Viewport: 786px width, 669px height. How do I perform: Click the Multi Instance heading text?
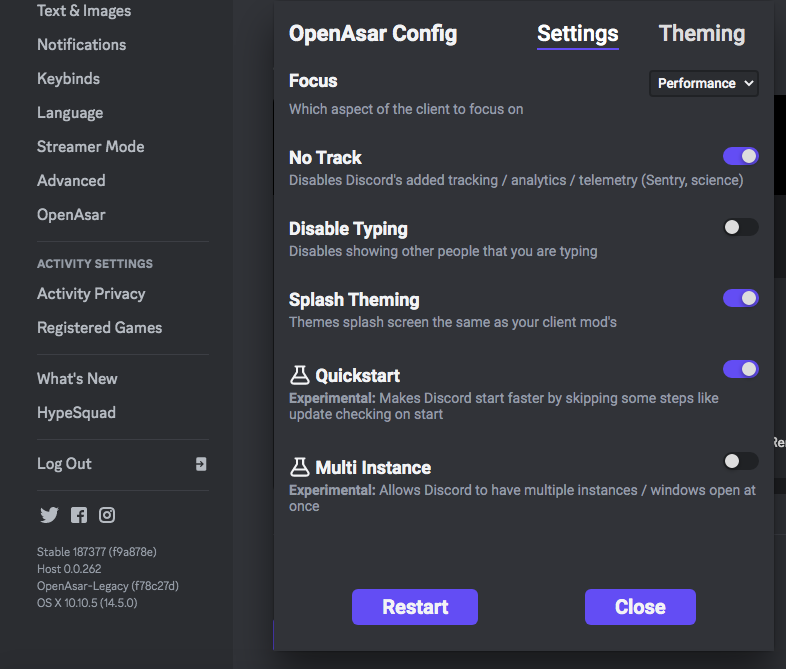click(x=373, y=468)
